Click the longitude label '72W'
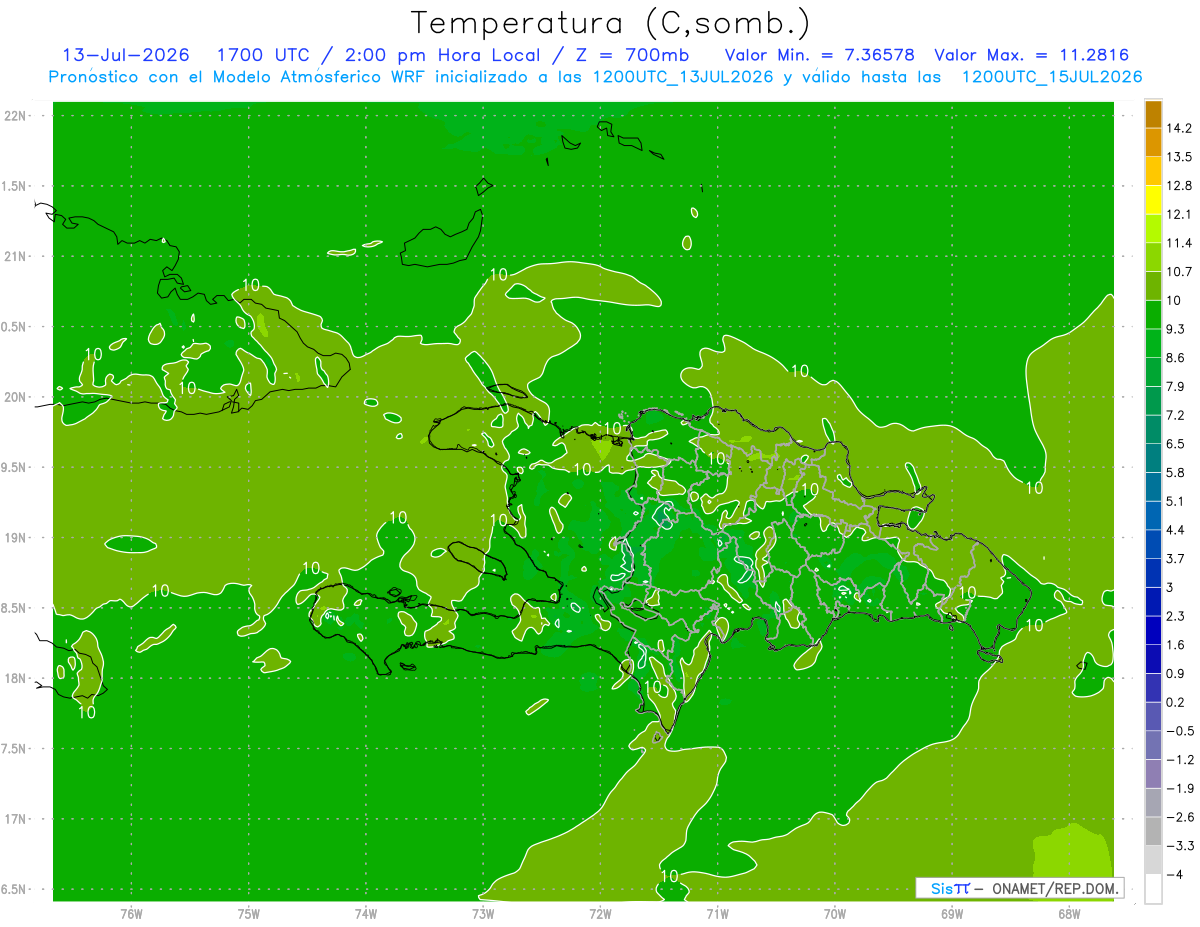Screen dimensions: 1200x927 tap(600, 914)
